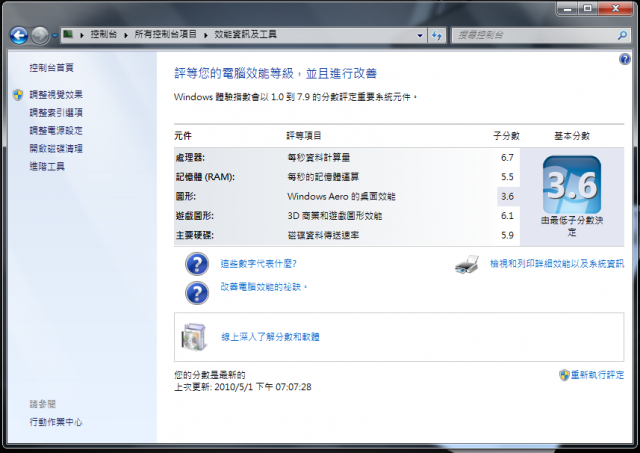Open 線上深入了解分數和軟體 link

270,337
